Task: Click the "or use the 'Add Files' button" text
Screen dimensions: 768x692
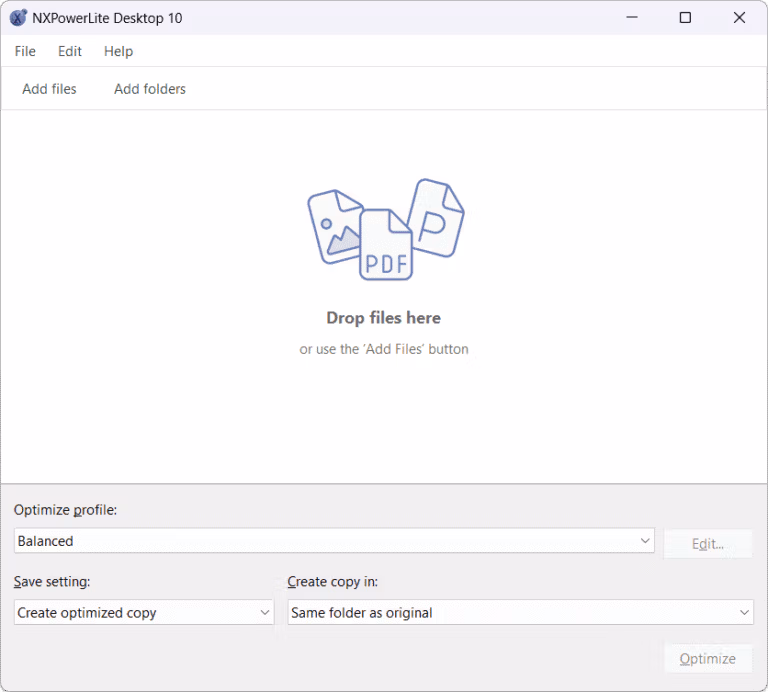Action: click(384, 349)
